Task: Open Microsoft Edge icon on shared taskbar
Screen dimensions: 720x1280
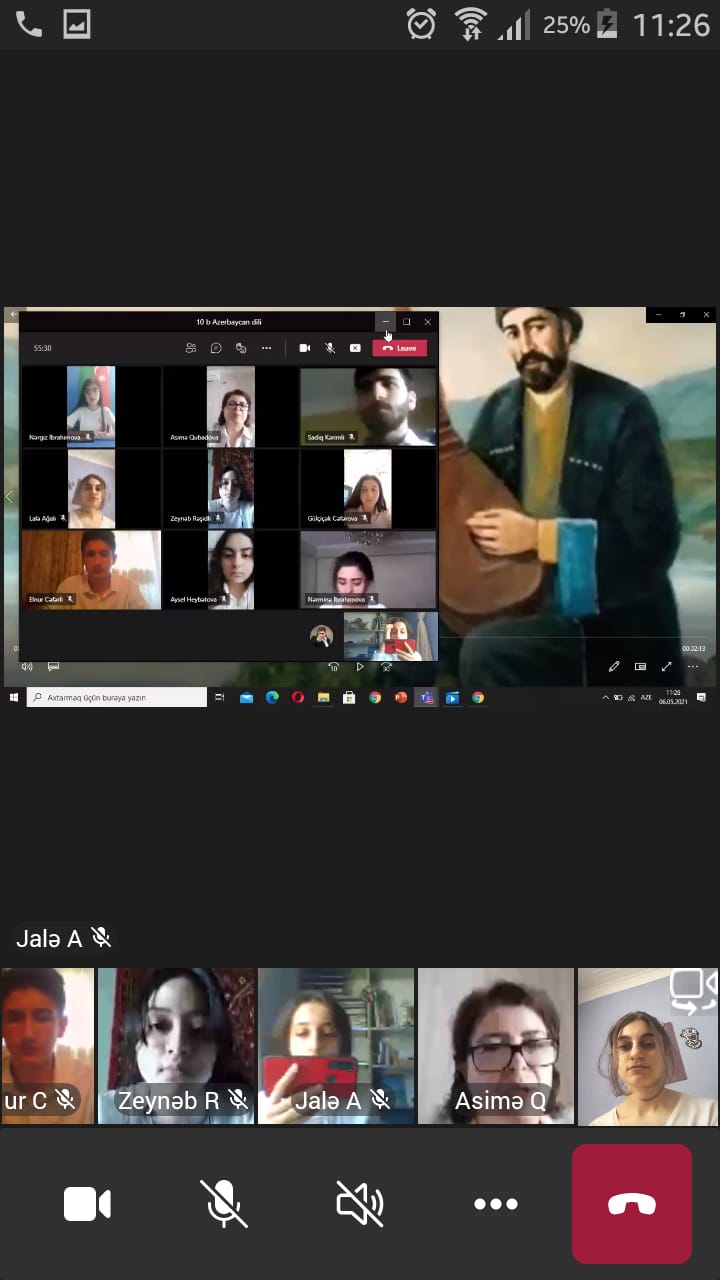Action: pos(272,698)
